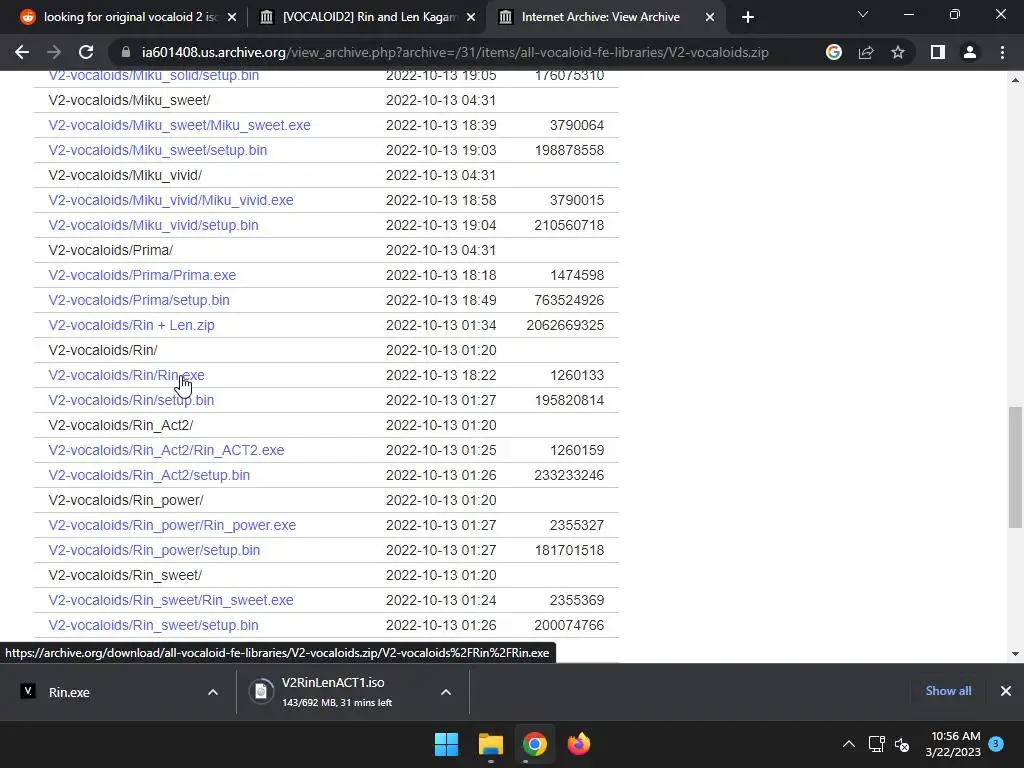This screenshot has height=768, width=1024.
Task: Download Rin_sweet/Rin_sweet.exe
Action: point(170,600)
